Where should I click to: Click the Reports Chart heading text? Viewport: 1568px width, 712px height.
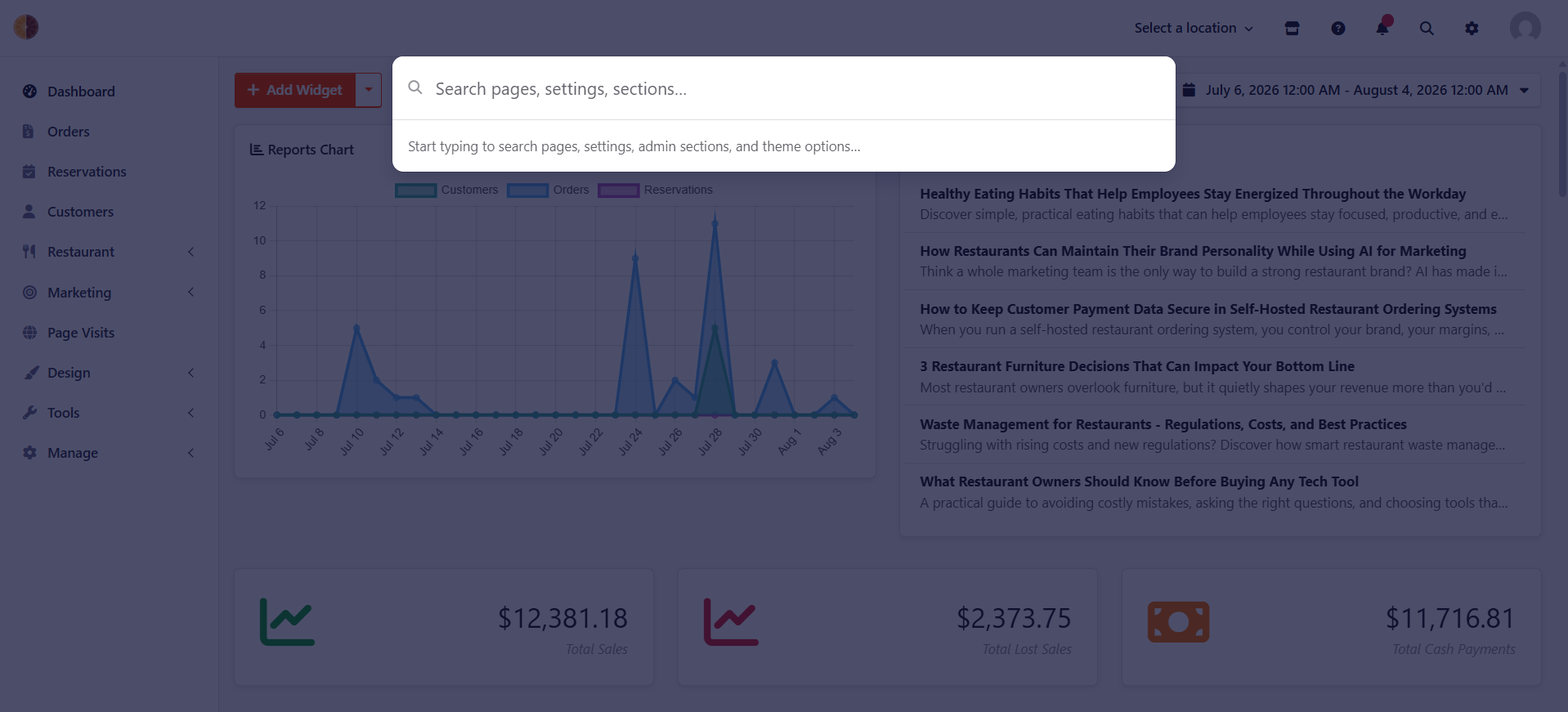click(311, 150)
